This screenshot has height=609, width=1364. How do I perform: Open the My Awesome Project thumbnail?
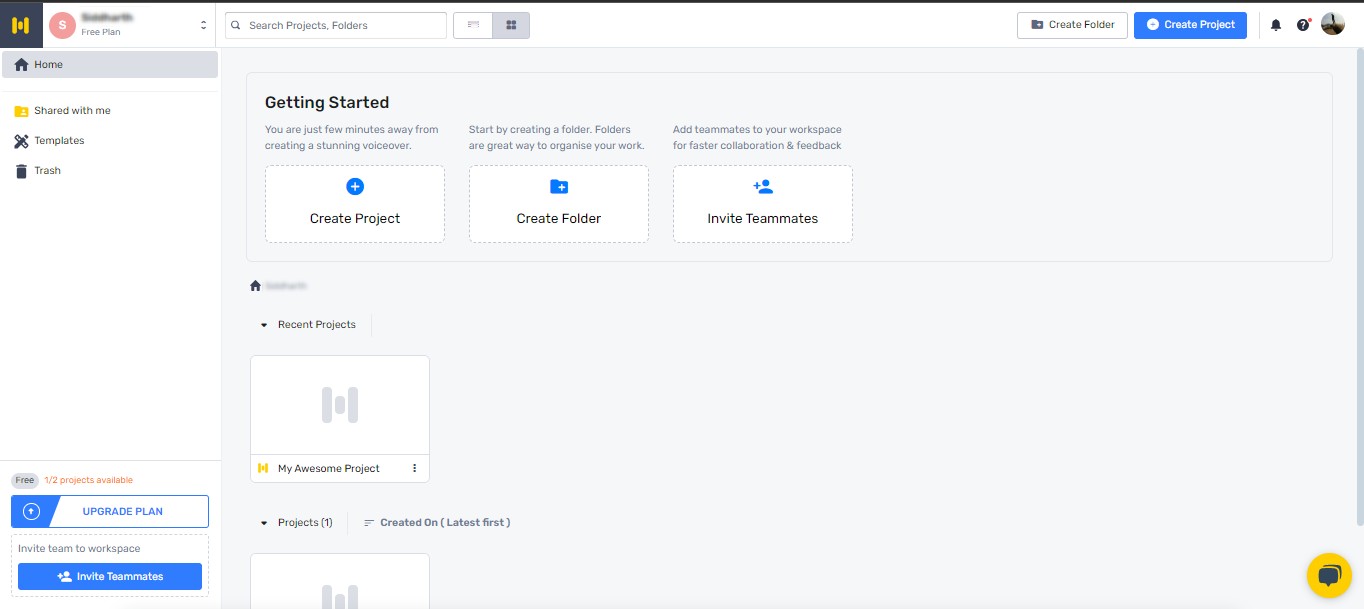340,405
